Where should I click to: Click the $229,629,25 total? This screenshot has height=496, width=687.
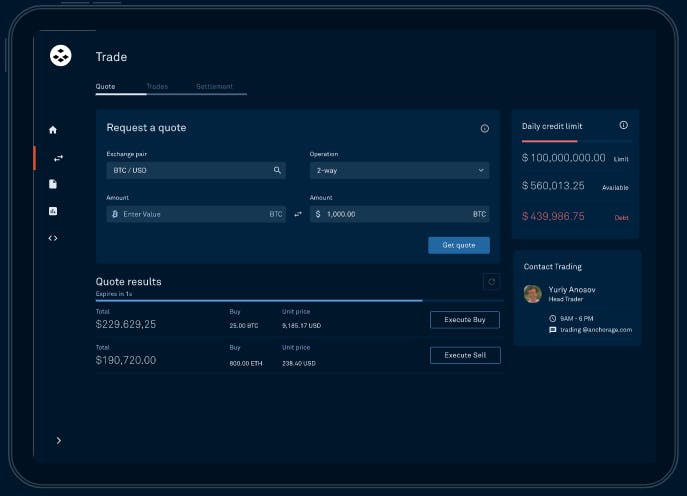pos(126,324)
